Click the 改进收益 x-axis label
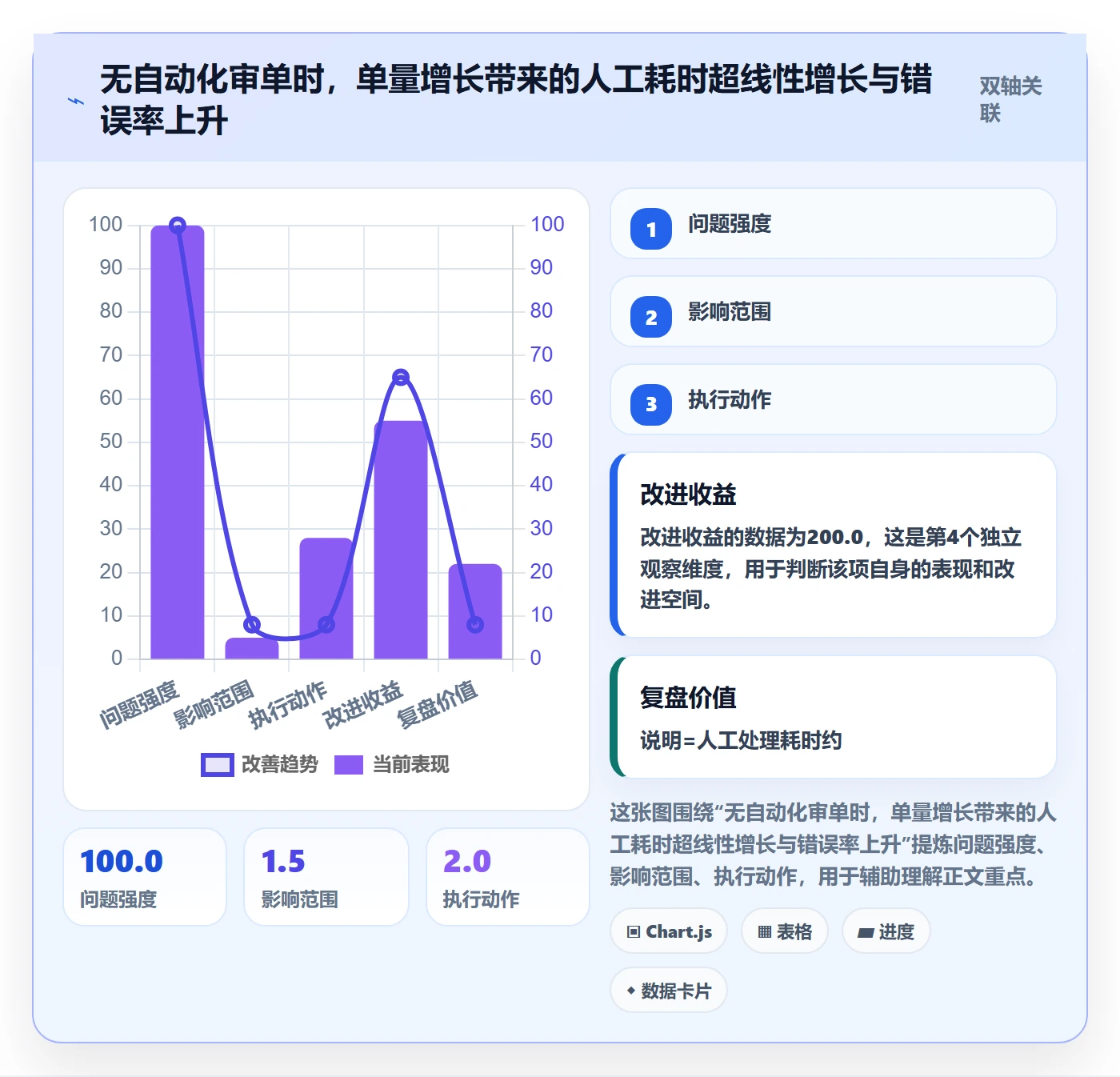 coord(363,704)
